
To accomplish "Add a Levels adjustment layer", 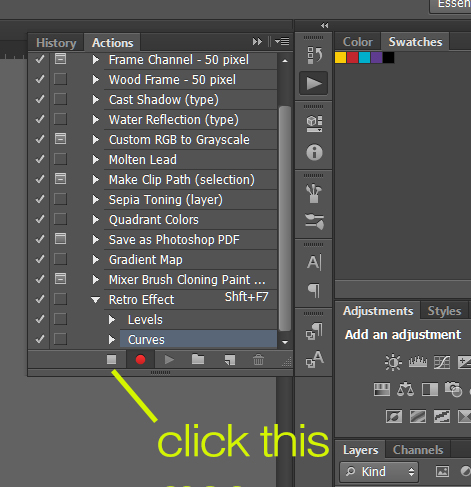I will (x=418, y=362).
